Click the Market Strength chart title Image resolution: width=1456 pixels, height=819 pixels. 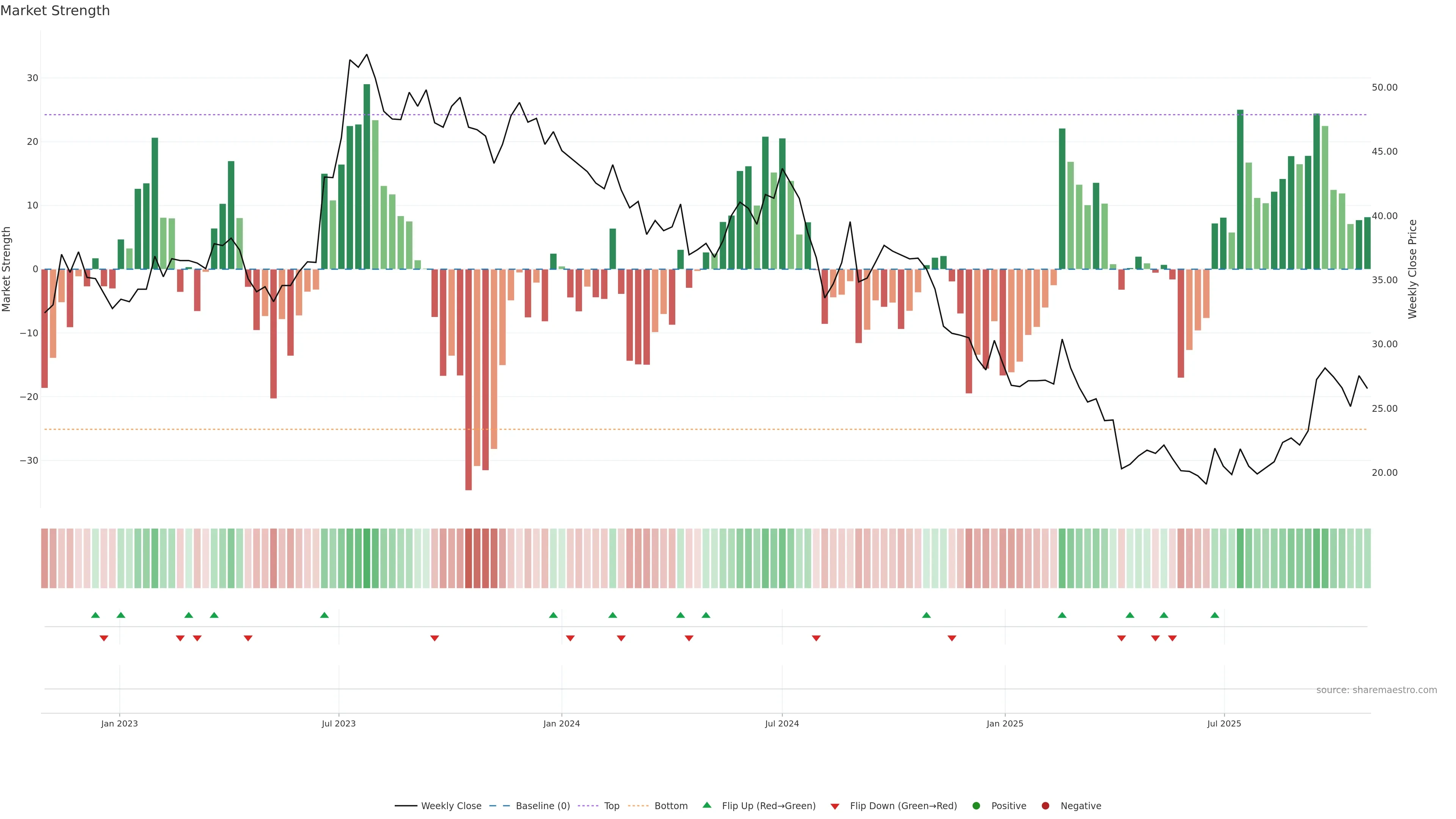tap(55, 11)
